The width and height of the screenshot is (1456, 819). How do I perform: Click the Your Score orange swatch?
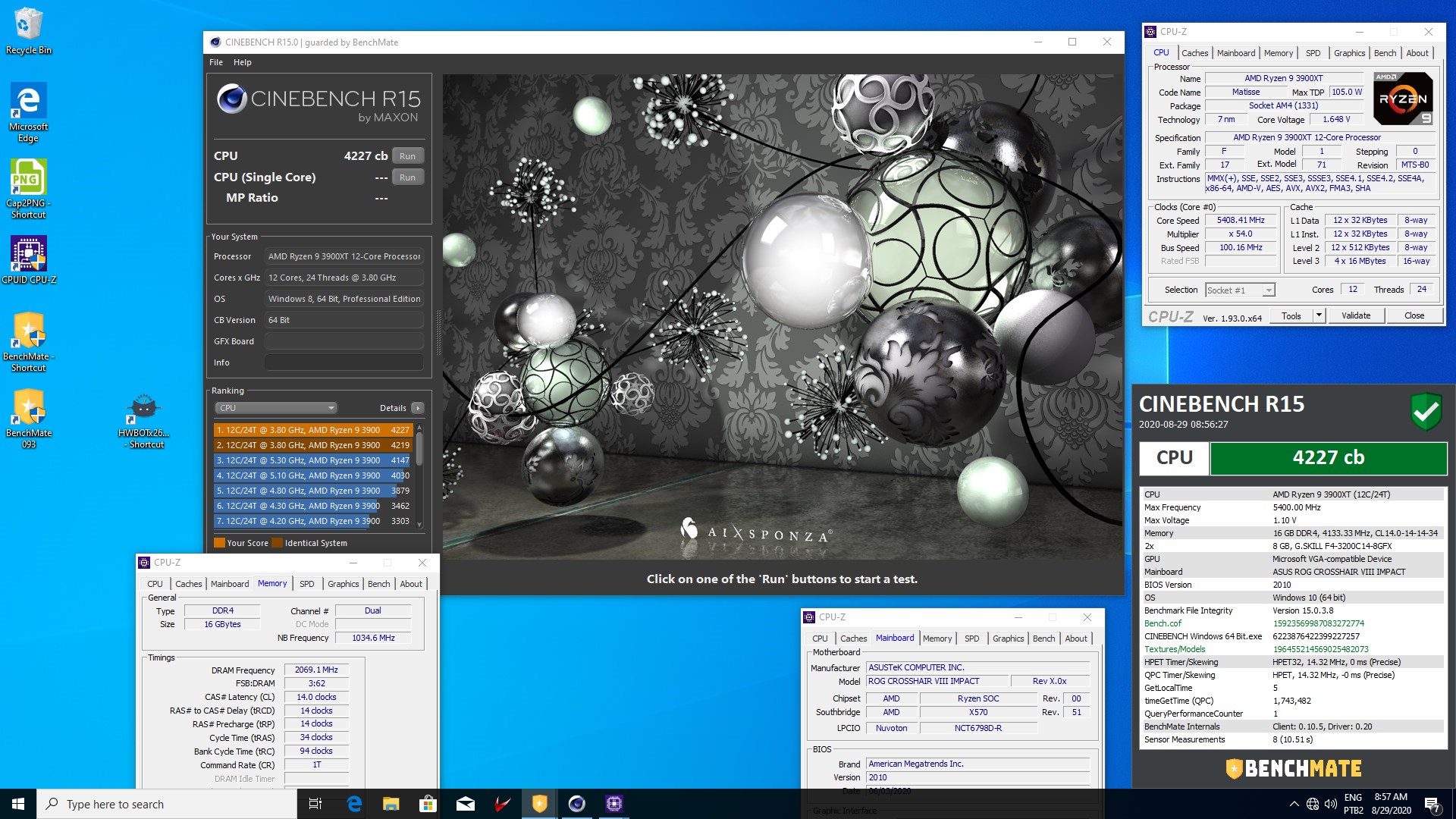(219, 543)
